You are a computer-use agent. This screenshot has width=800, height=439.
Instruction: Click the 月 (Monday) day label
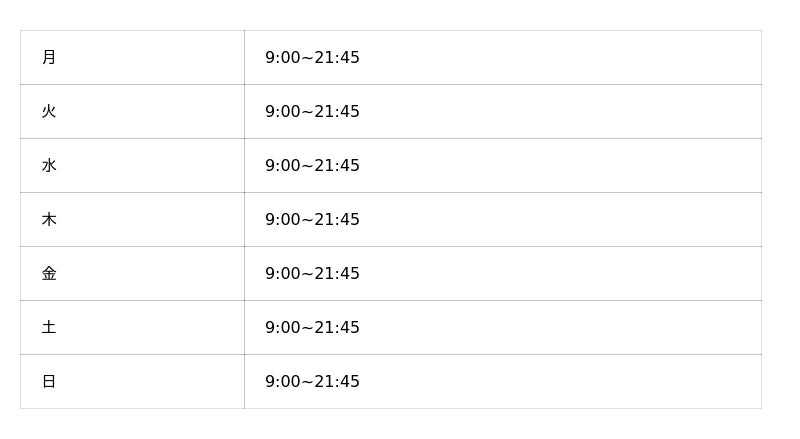49,58
